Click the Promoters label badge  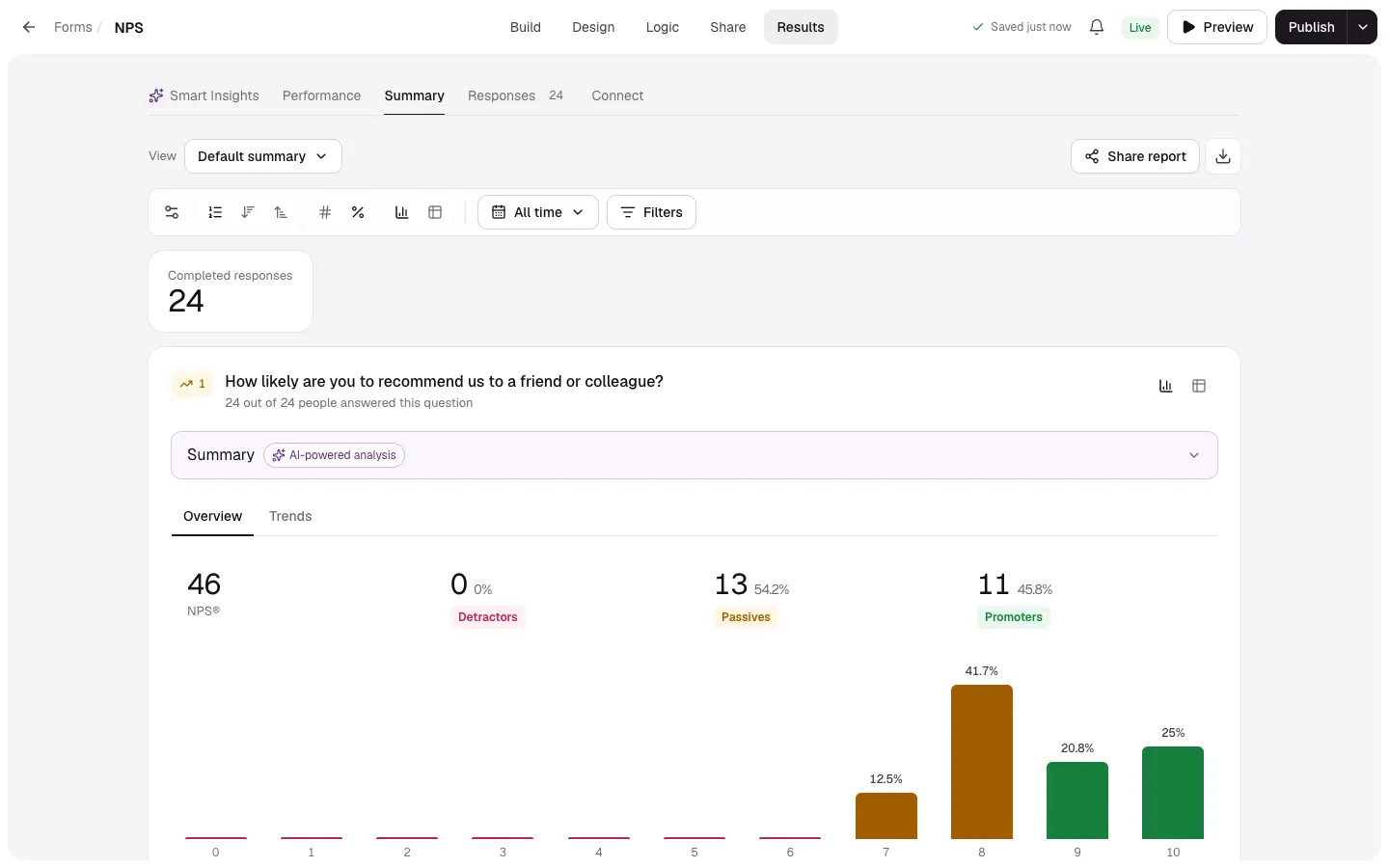pyautogui.click(x=1014, y=617)
